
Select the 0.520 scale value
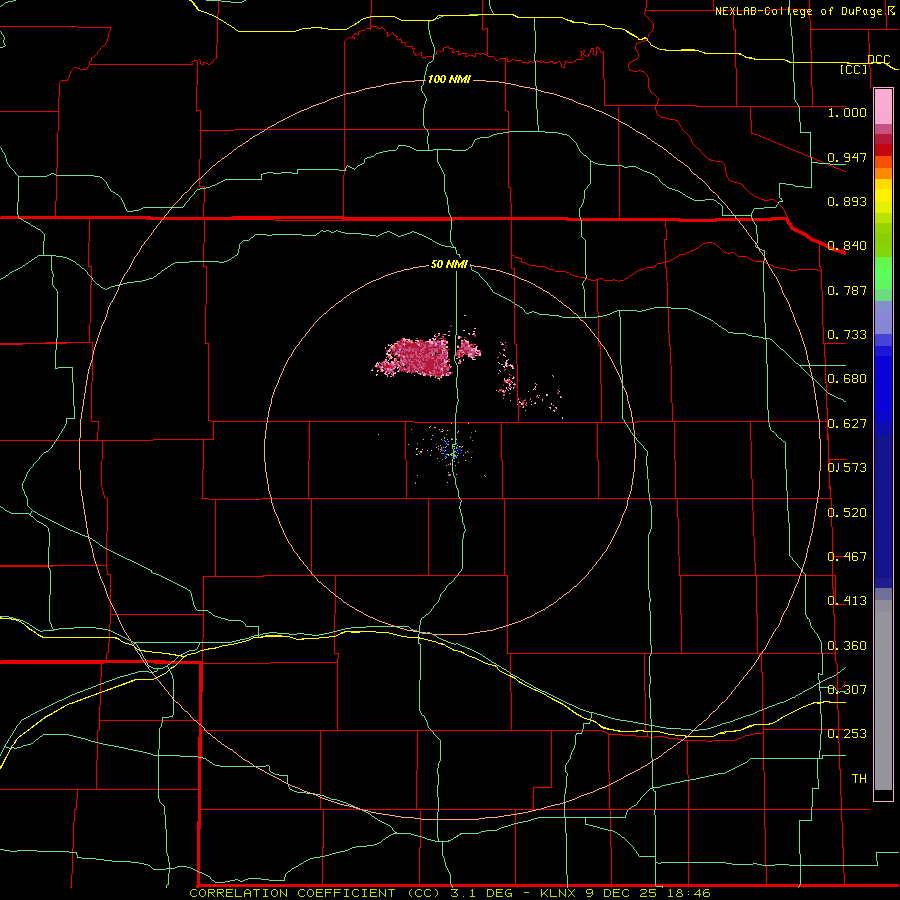847,513
